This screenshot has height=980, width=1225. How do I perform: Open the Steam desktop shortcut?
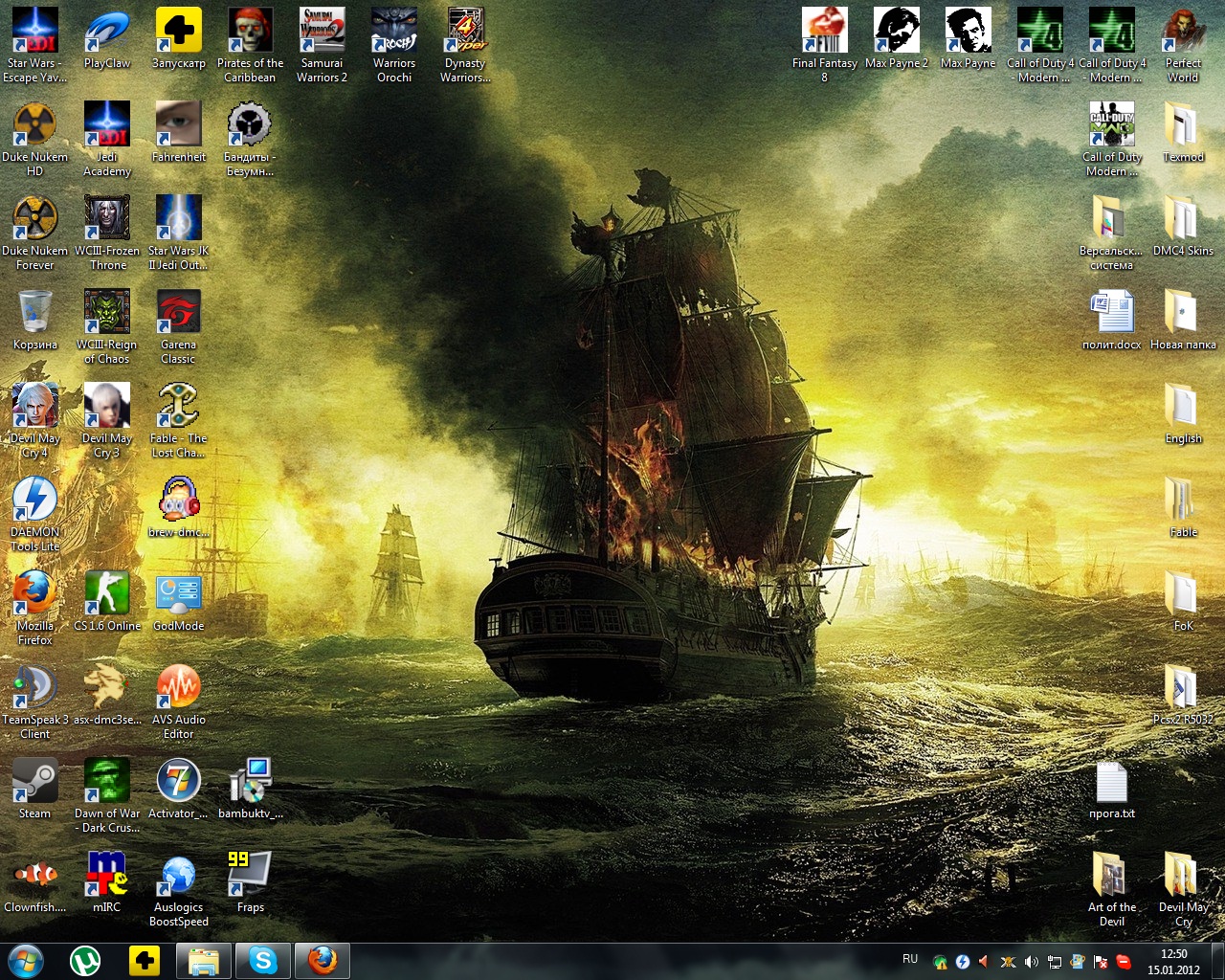(x=34, y=783)
